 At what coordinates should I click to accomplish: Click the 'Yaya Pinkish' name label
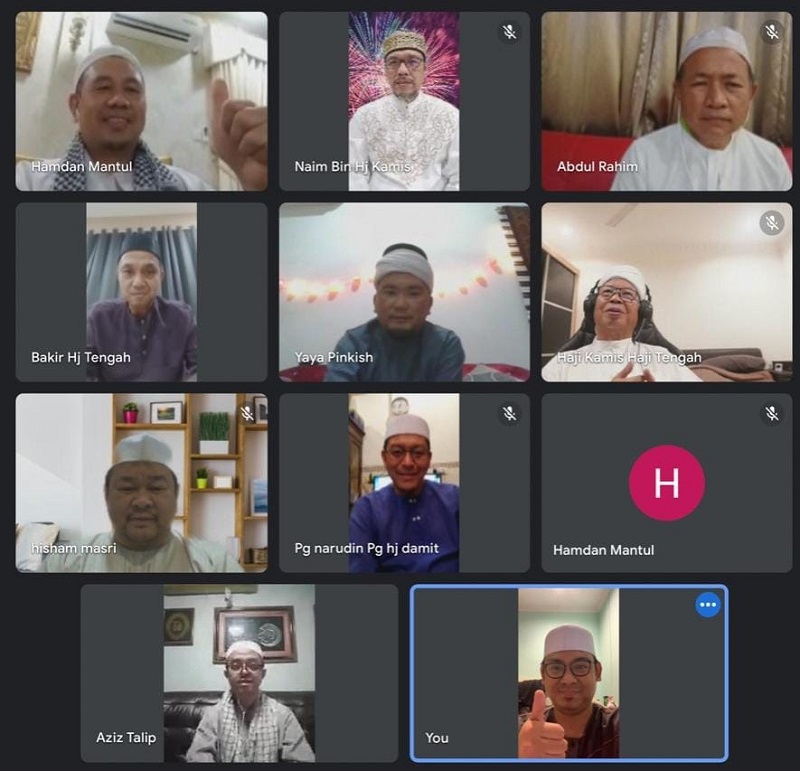pos(334,357)
